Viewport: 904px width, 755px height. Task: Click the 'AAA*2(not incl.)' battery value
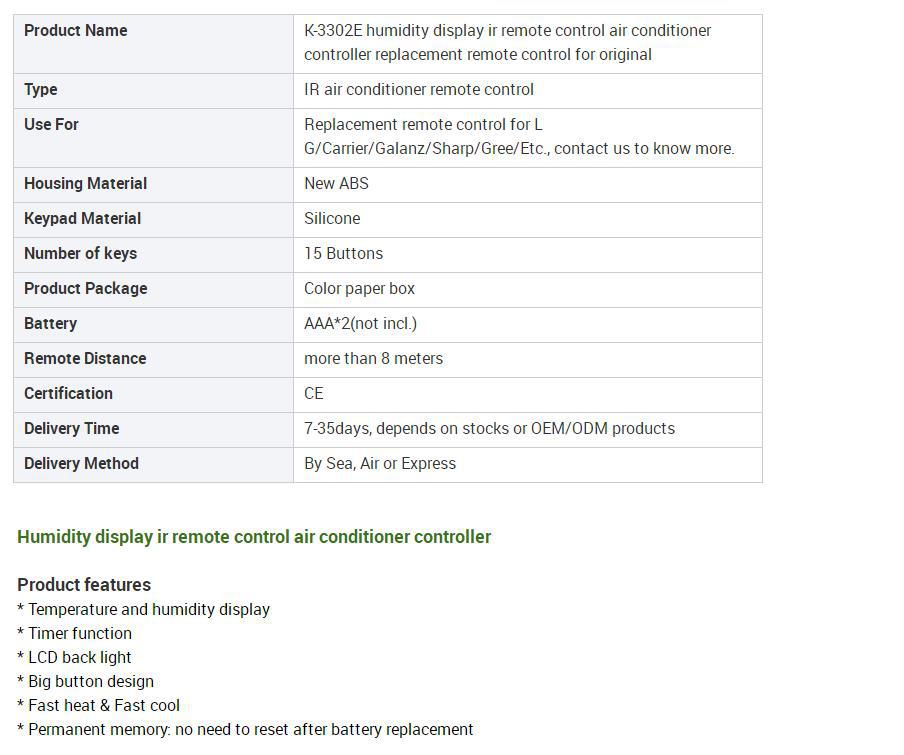coord(360,323)
